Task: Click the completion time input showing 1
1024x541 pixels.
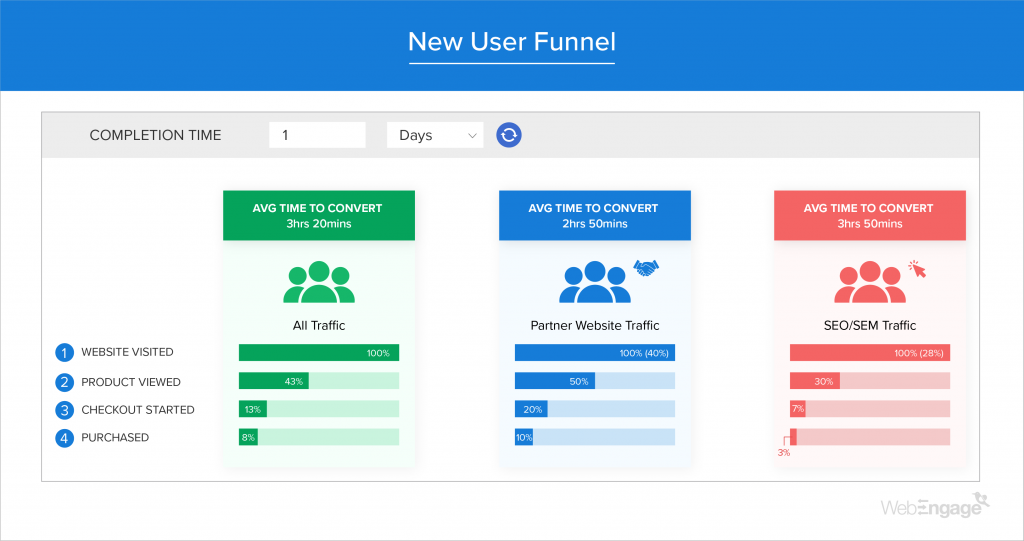Action: [317, 135]
